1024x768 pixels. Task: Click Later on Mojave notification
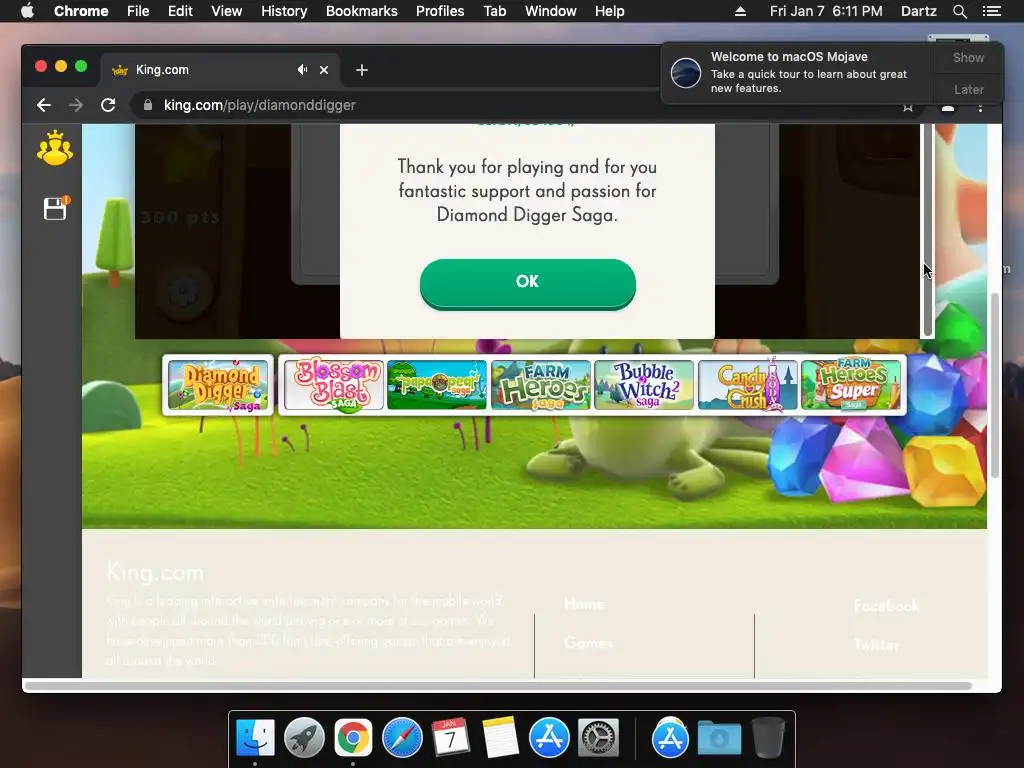point(968,89)
